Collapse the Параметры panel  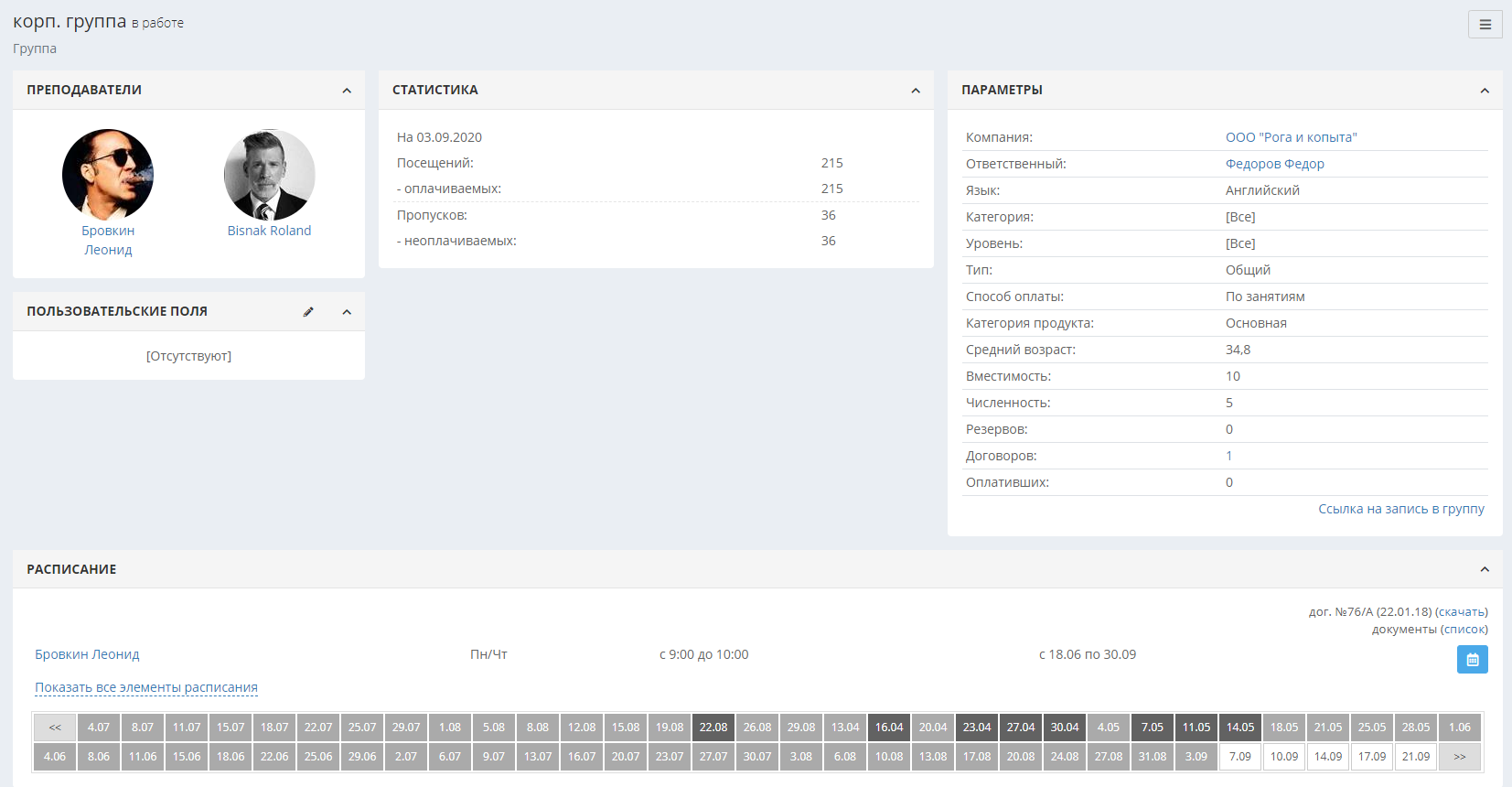coord(1485,91)
